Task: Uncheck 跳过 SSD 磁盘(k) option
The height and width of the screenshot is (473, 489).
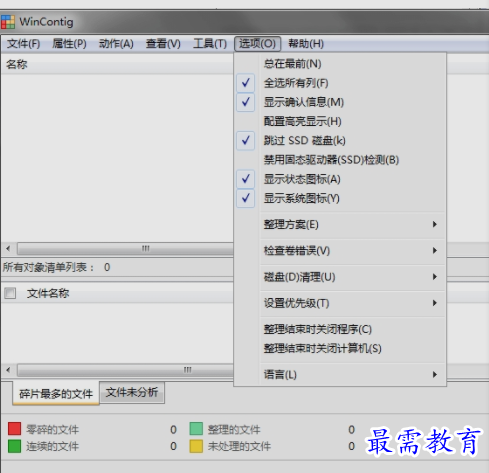Action: tap(340, 141)
